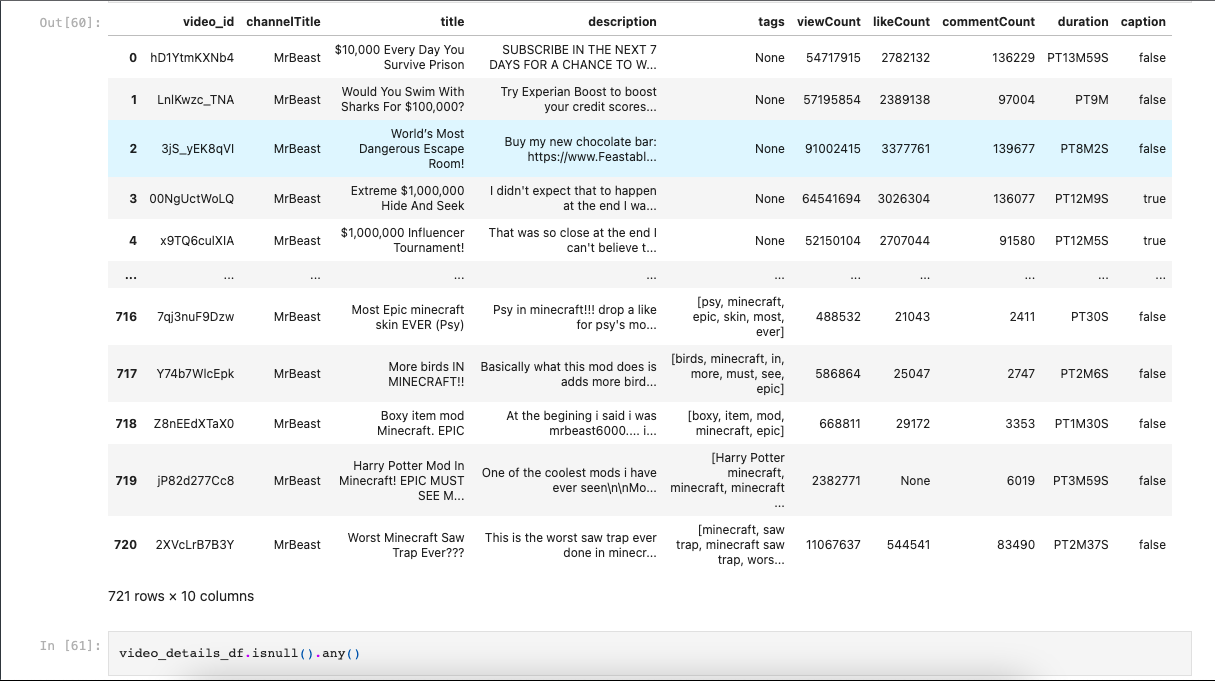Image resolution: width=1215 pixels, height=681 pixels.
Task: Click the description column header
Action: point(622,21)
